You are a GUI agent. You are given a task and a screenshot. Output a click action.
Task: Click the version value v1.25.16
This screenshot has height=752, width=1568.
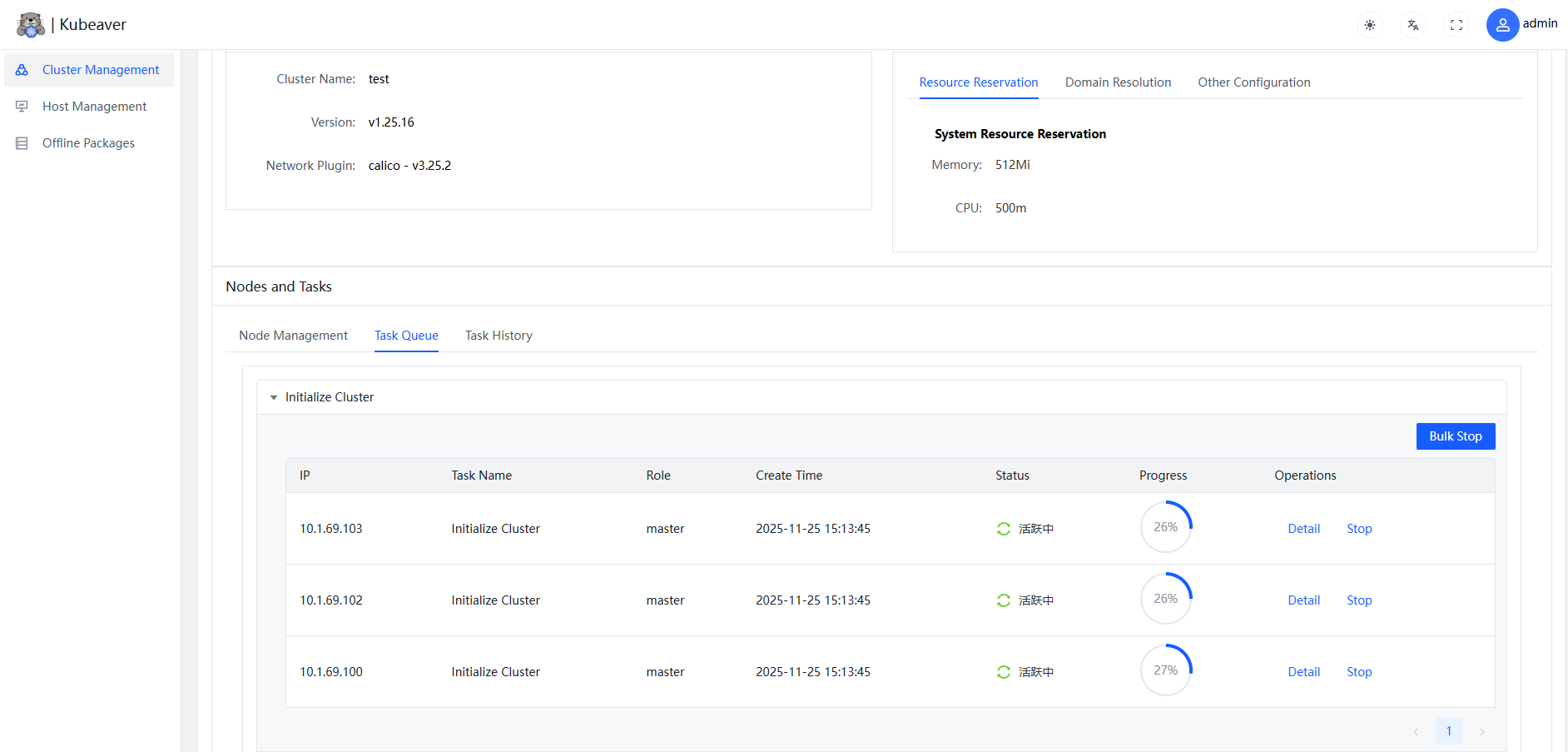point(391,122)
